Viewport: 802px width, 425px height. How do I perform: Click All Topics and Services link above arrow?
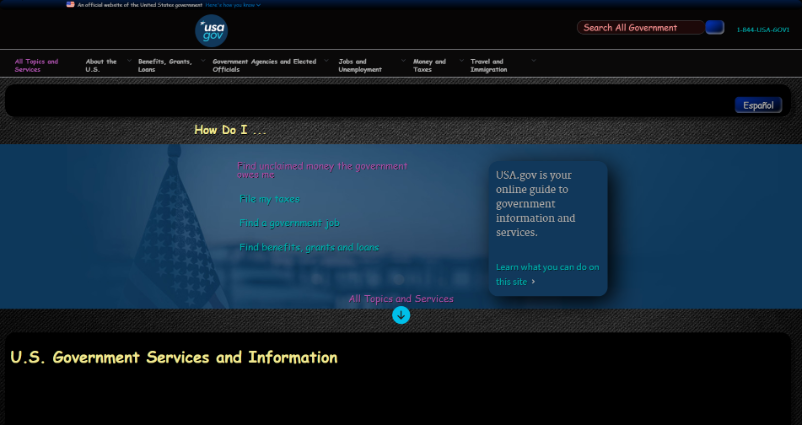click(401, 299)
